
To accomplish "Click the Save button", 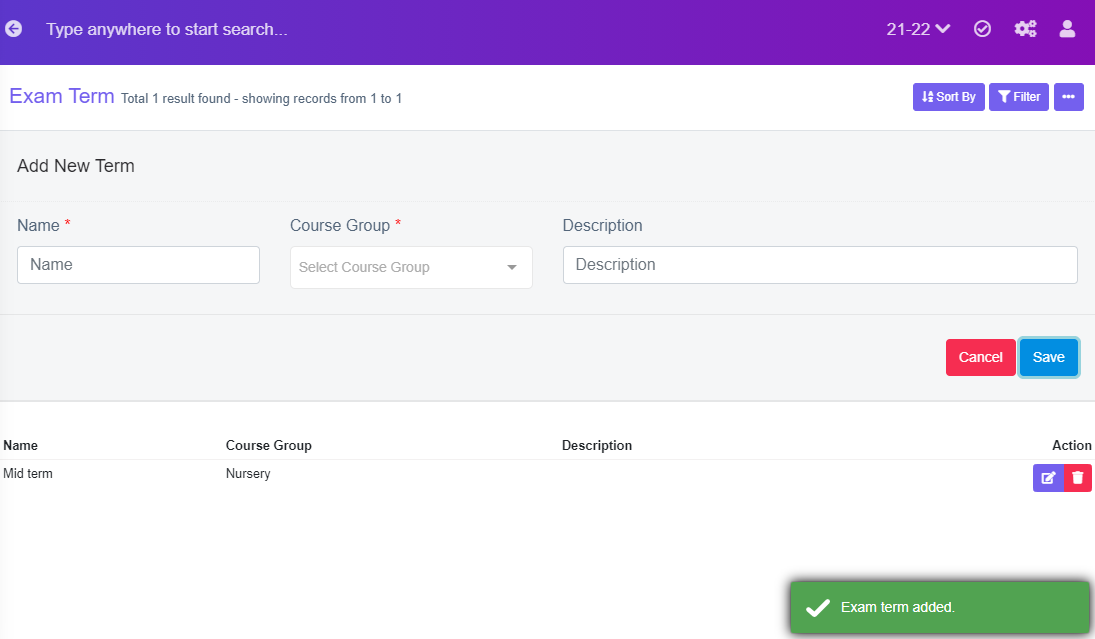I will [x=1048, y=358].
